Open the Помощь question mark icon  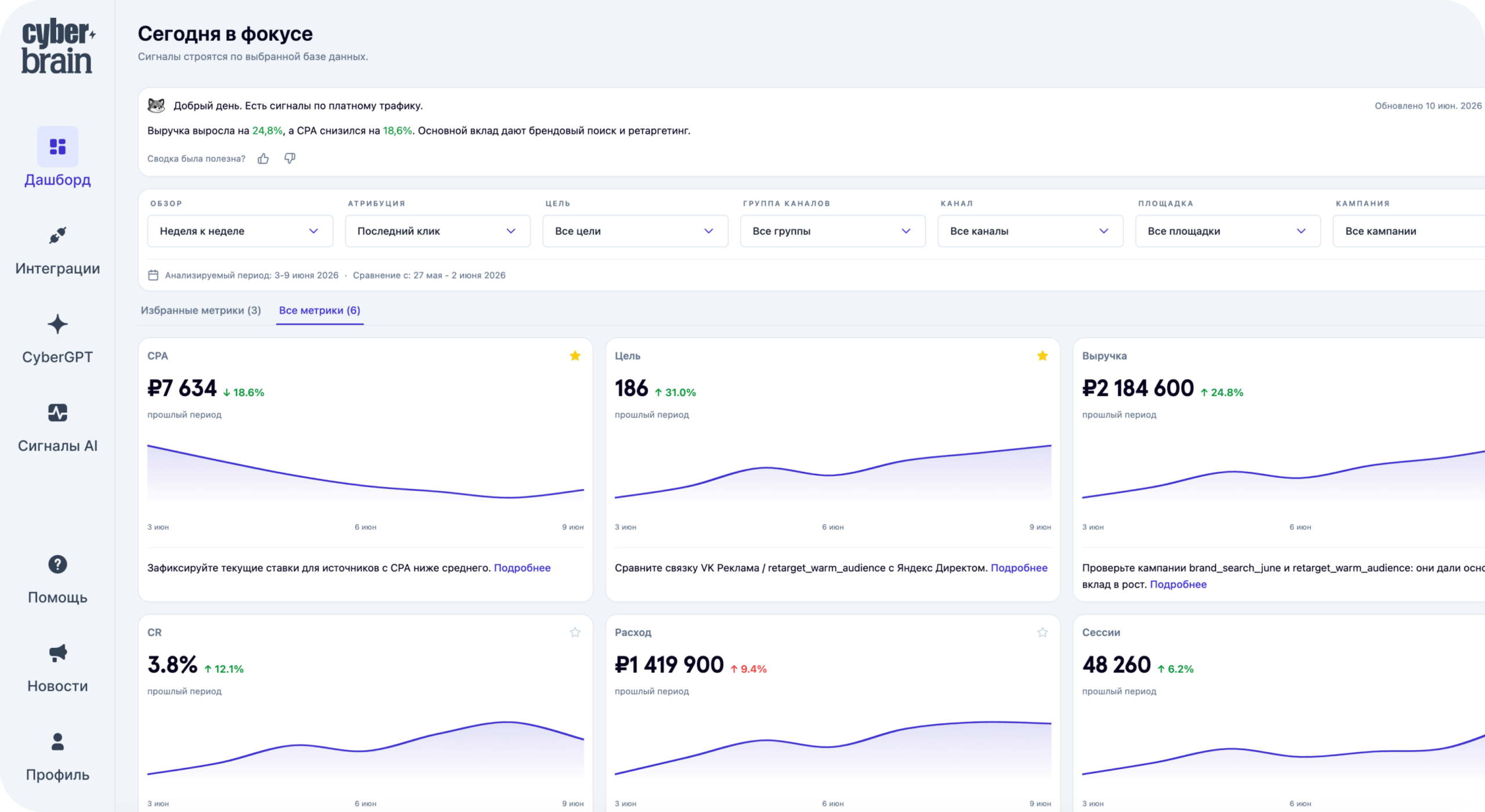click(x=57, y=564)
